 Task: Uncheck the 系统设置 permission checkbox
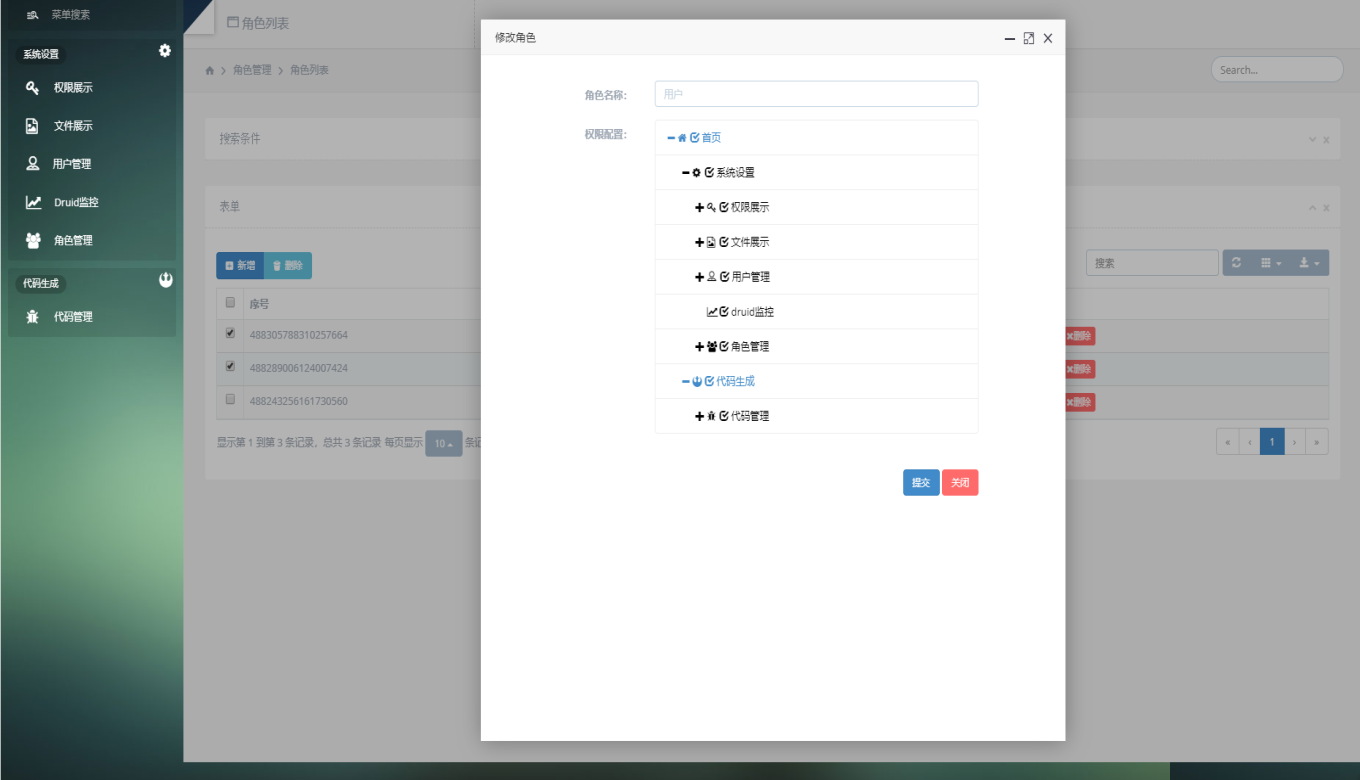(x=709, y=173)
